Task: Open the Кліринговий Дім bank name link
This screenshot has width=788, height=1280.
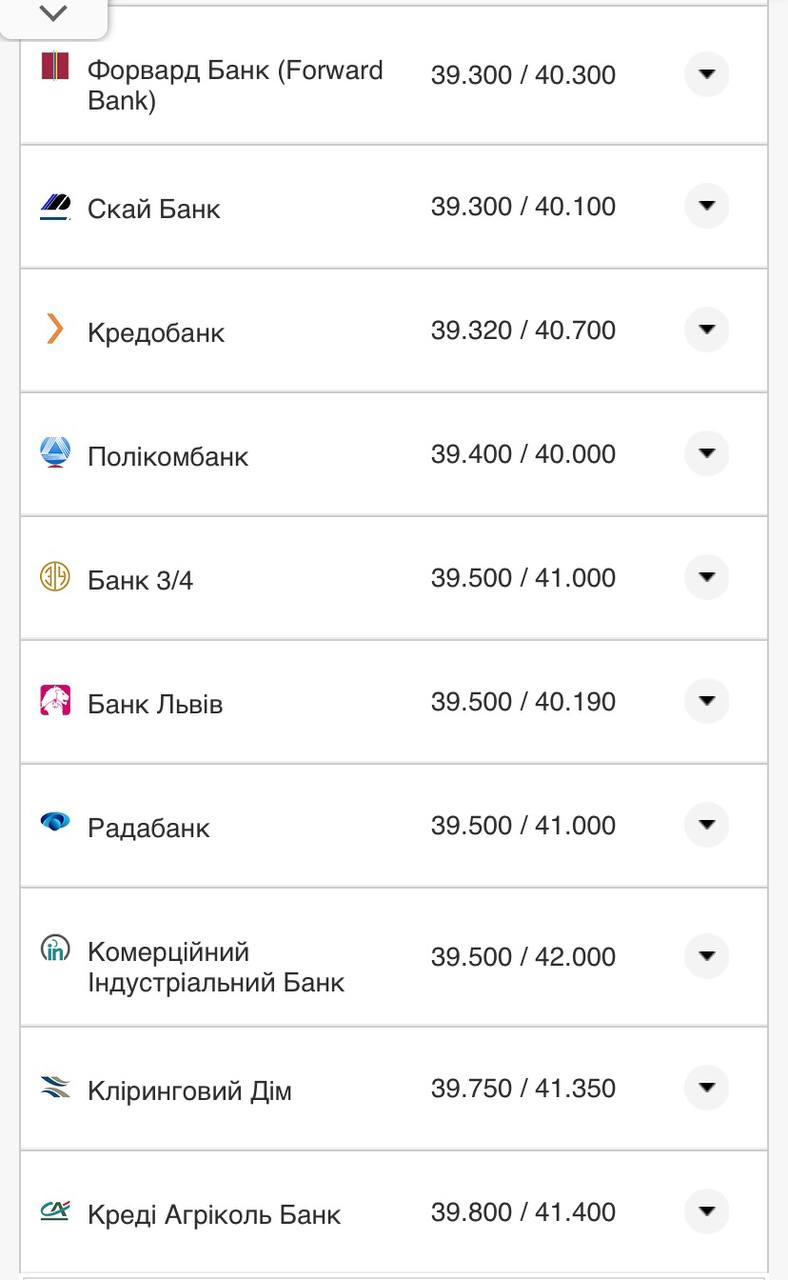Action: pos(190,1090)
